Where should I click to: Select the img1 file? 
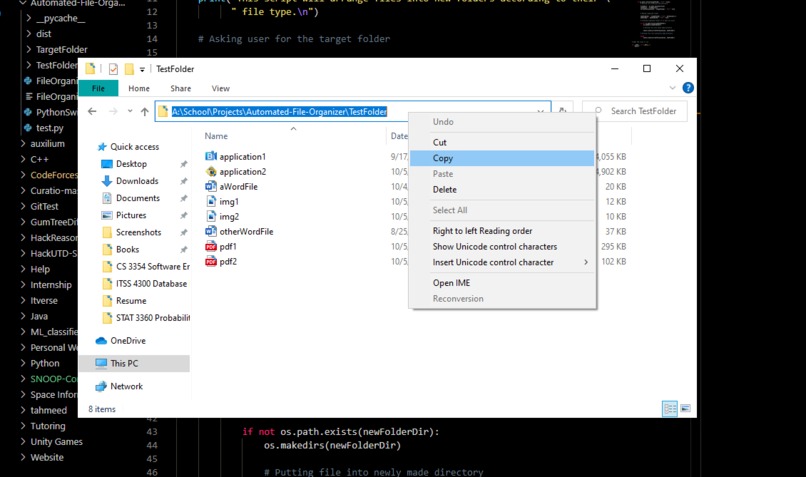(222, 201)
